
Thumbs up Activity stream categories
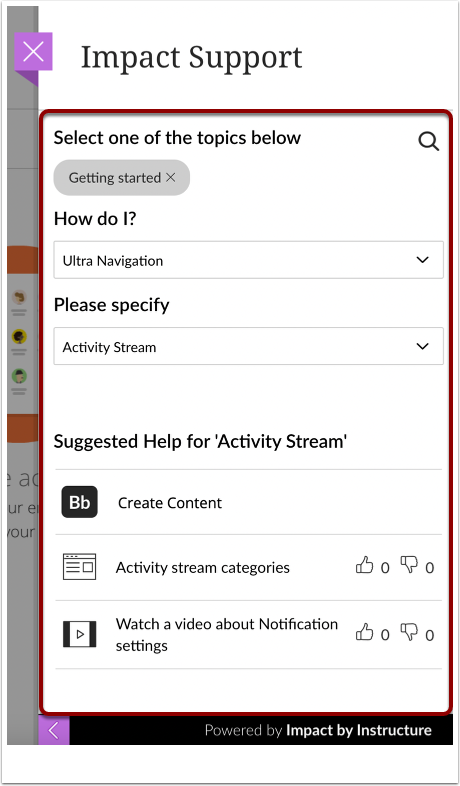364,566
